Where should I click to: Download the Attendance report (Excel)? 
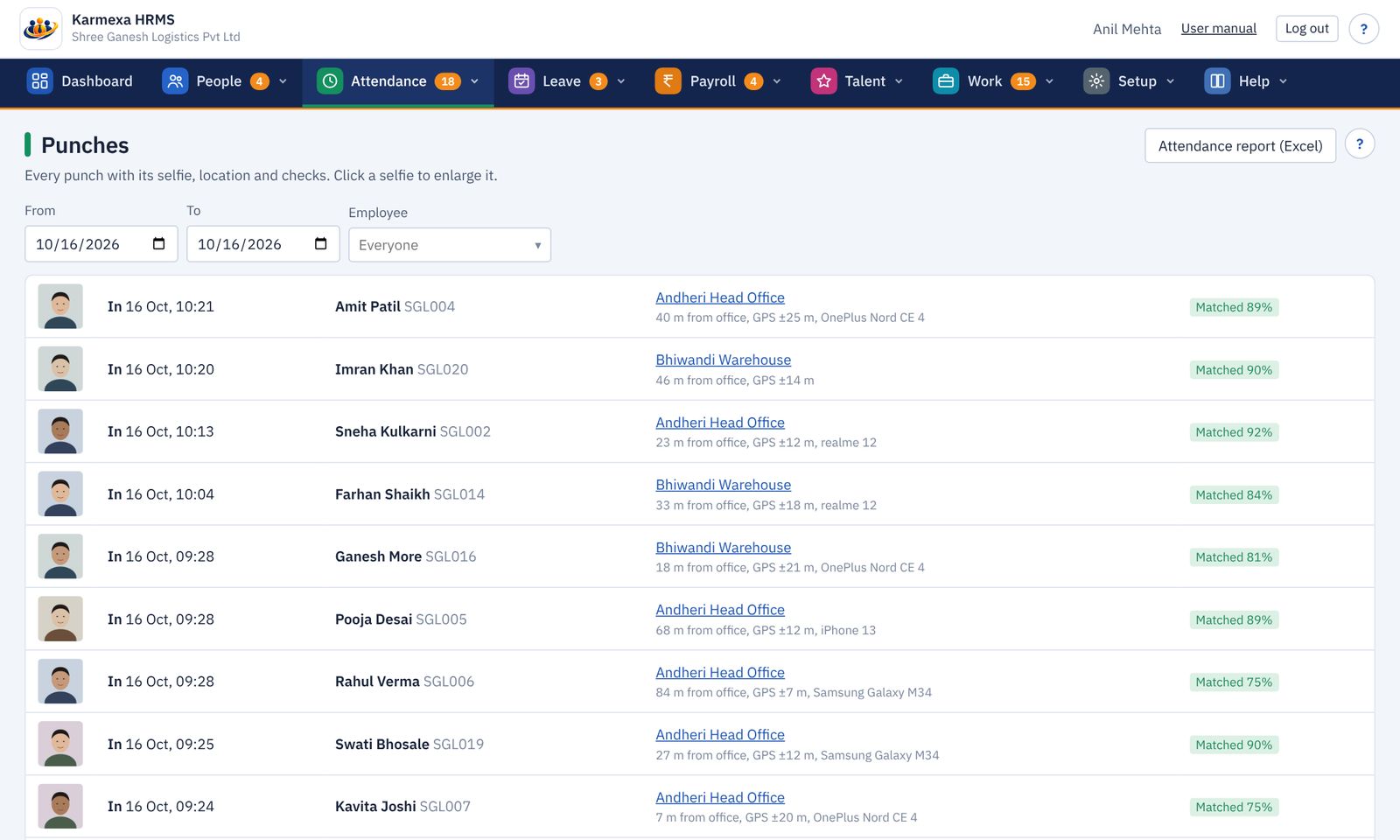[x=1240, y=145]
